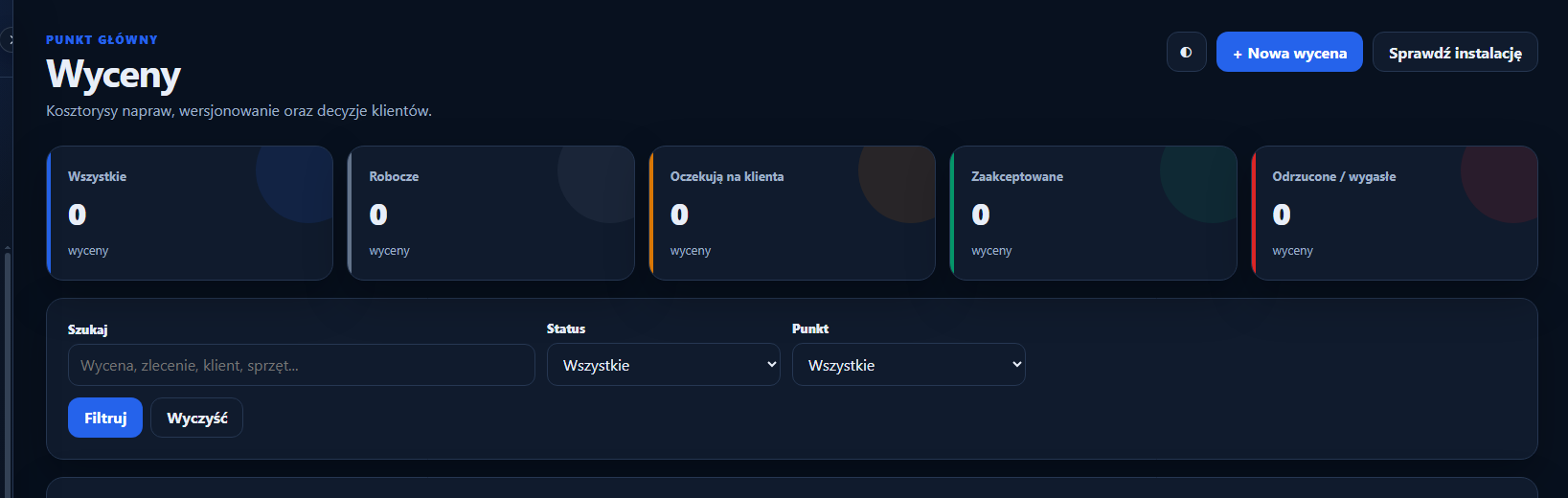1568x498 pixels.
Task: Select the Wszystkie stats card
Action: 190,213
